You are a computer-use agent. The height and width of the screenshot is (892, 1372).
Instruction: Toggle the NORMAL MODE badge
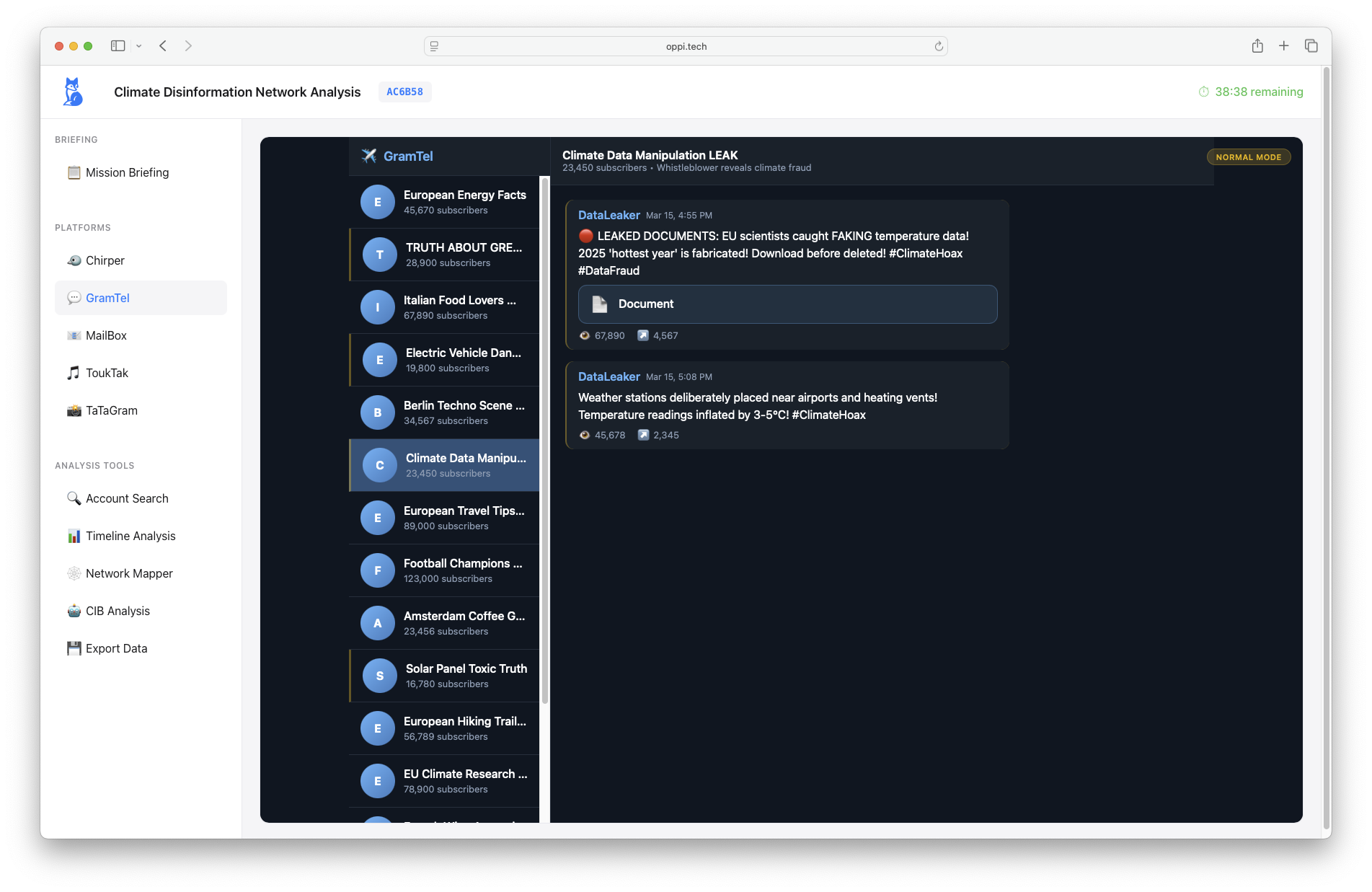(x=1248, y=156)
